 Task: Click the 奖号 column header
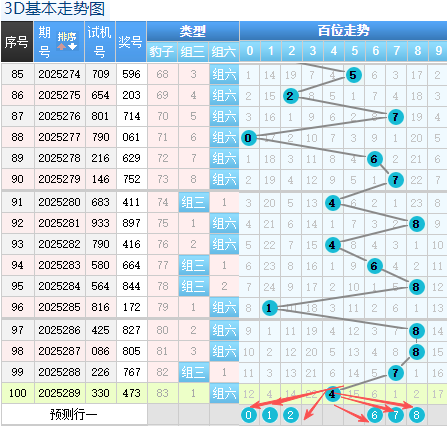coord(131,42)
